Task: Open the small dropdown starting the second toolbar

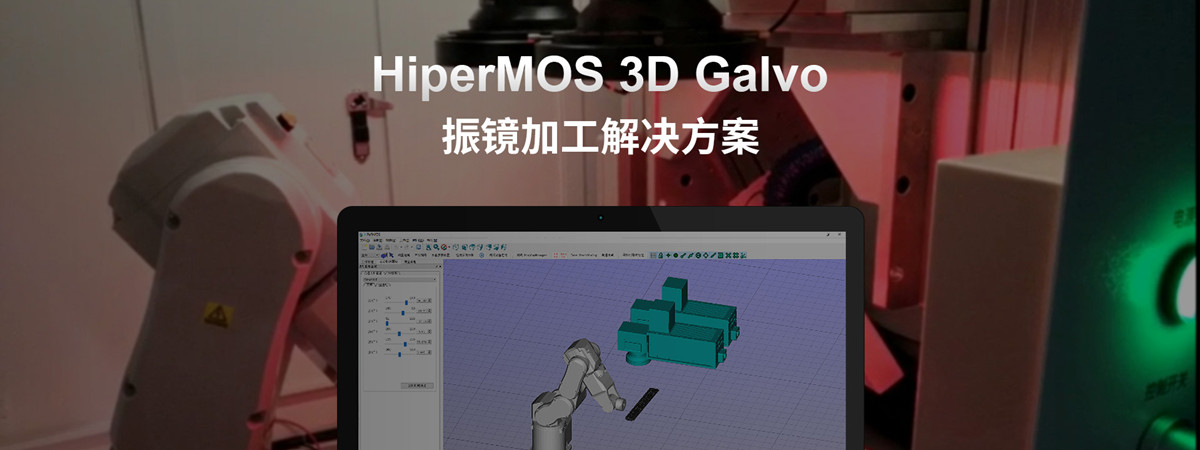Action: click(x=369, y=255)
